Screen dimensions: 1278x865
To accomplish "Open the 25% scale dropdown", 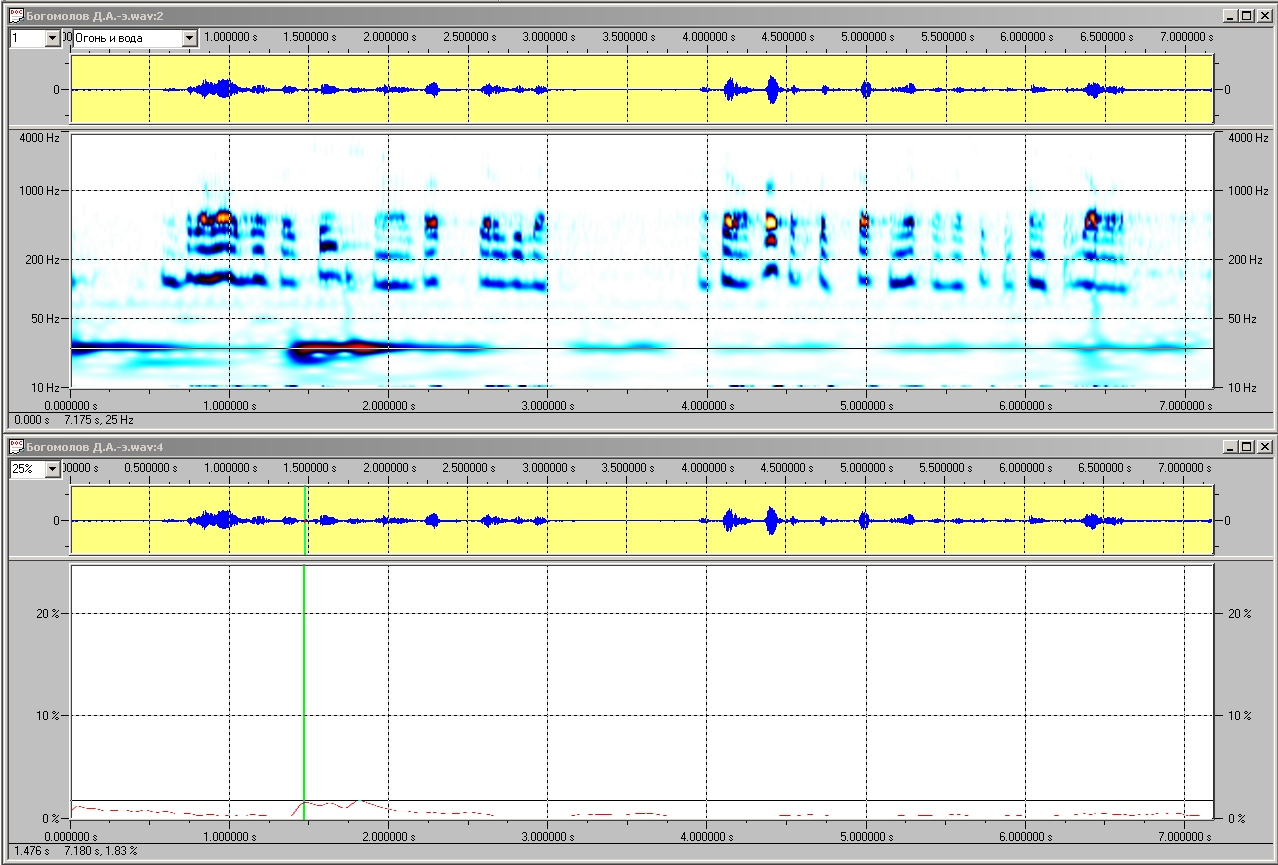I will (53, 469).
